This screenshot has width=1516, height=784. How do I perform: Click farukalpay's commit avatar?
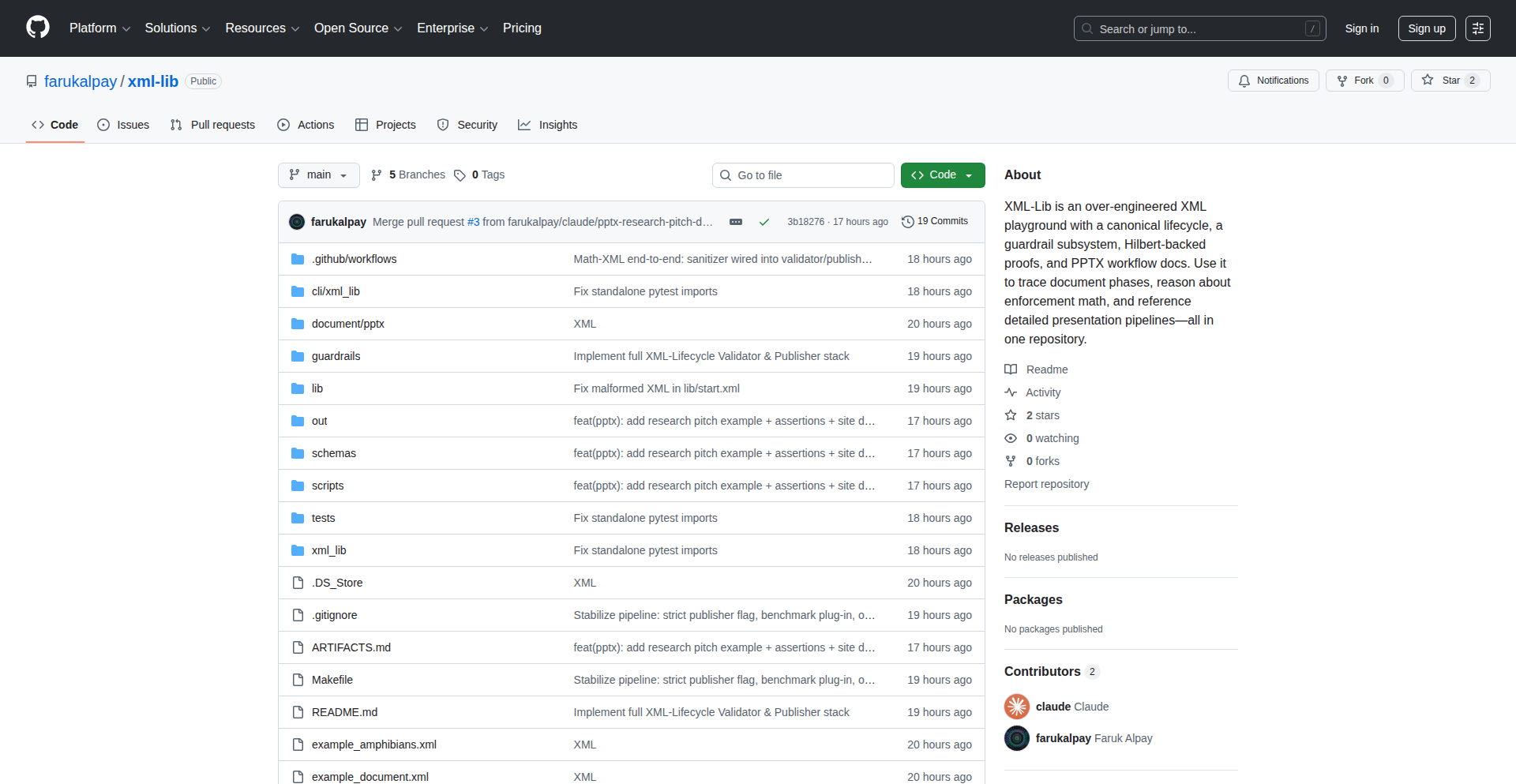tap(297, 222)
